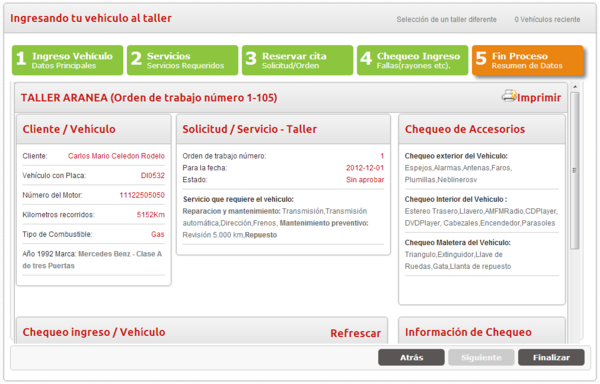Viewport: 600px width, 384px height.
Task: Click Chequeo de Accesorios heading
Action: pos(465,129)
